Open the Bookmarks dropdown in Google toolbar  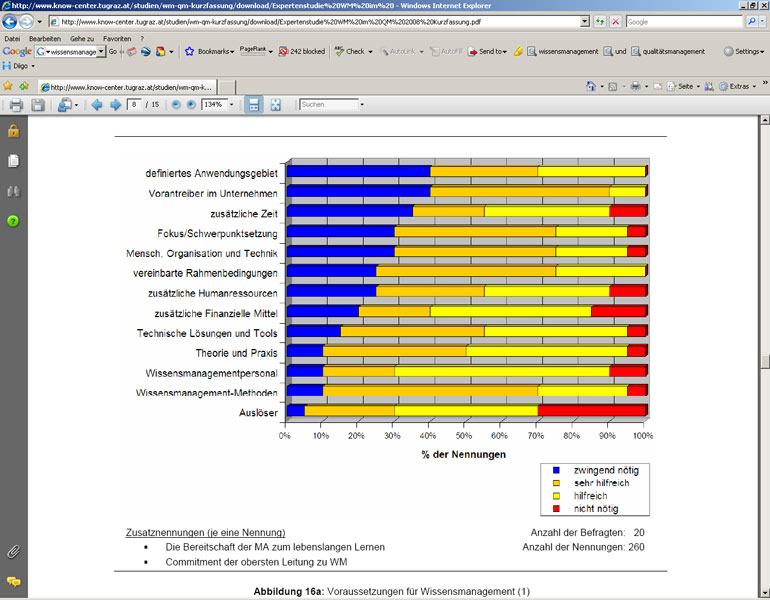(210, 52)
